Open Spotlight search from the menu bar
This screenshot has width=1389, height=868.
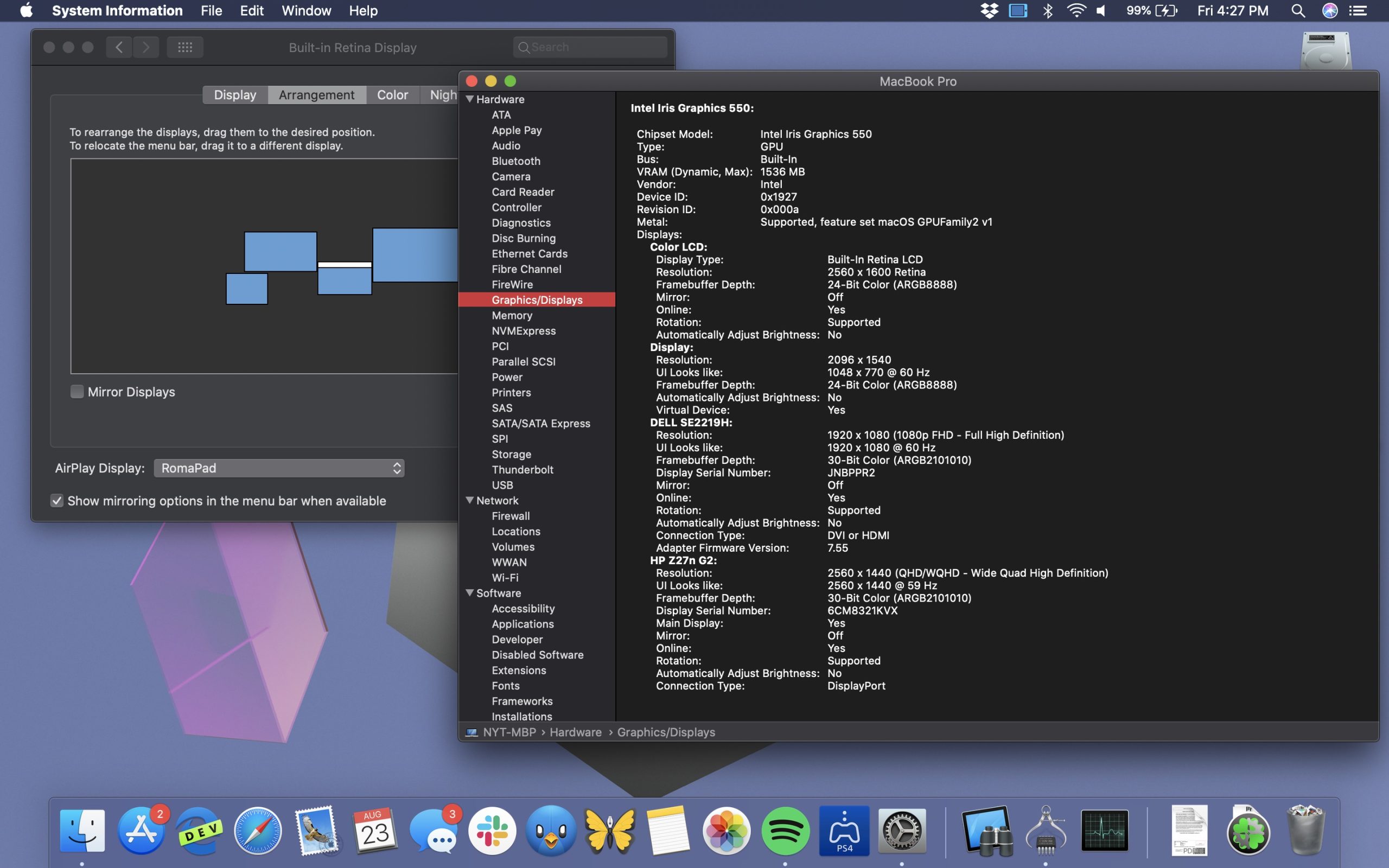tap(1298, 10)
